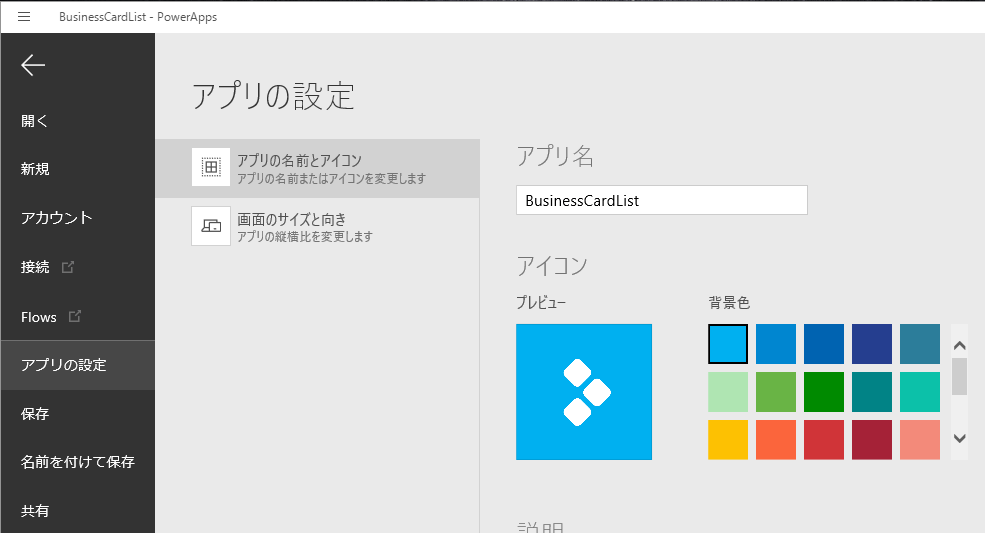
Task: Go back using the left arrow
Action: (33, 65)
